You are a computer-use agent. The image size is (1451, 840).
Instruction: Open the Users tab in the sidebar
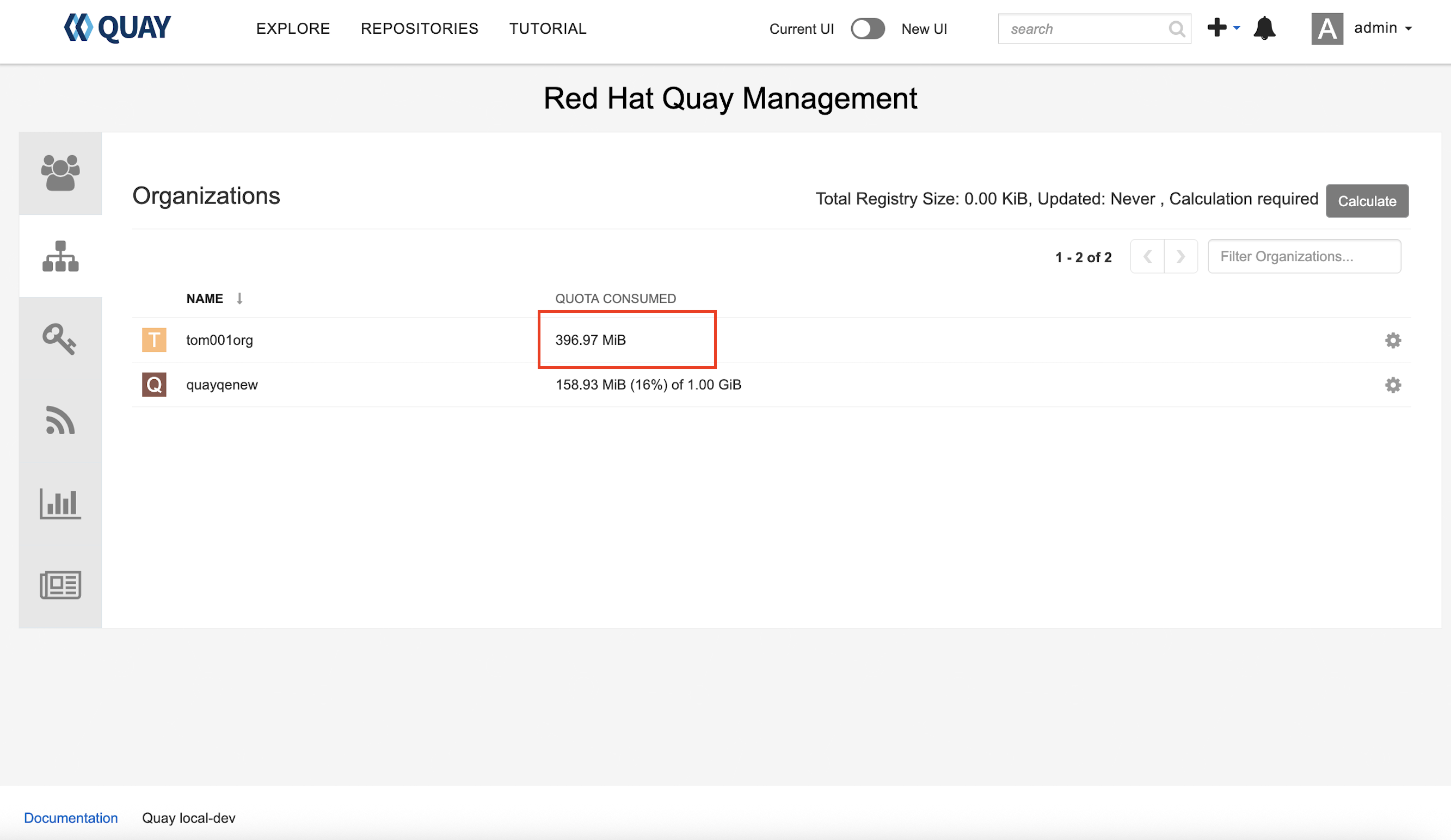tap(60, 172)
